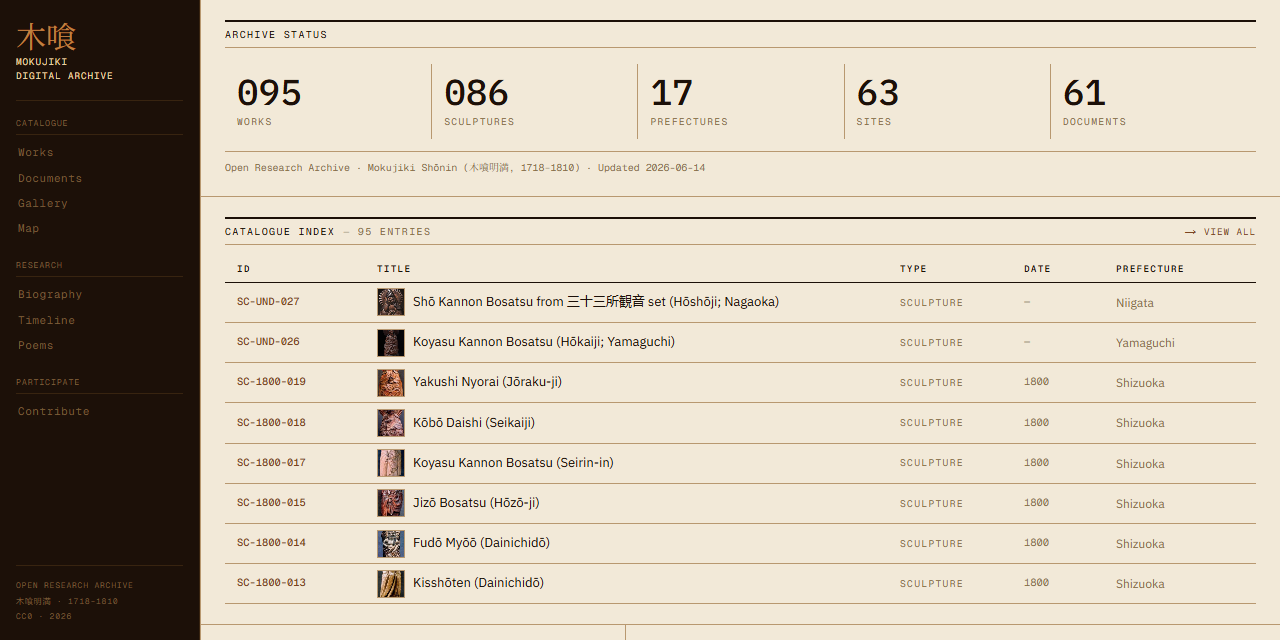
Task: Open the Map view
Action: coord(29,228)
